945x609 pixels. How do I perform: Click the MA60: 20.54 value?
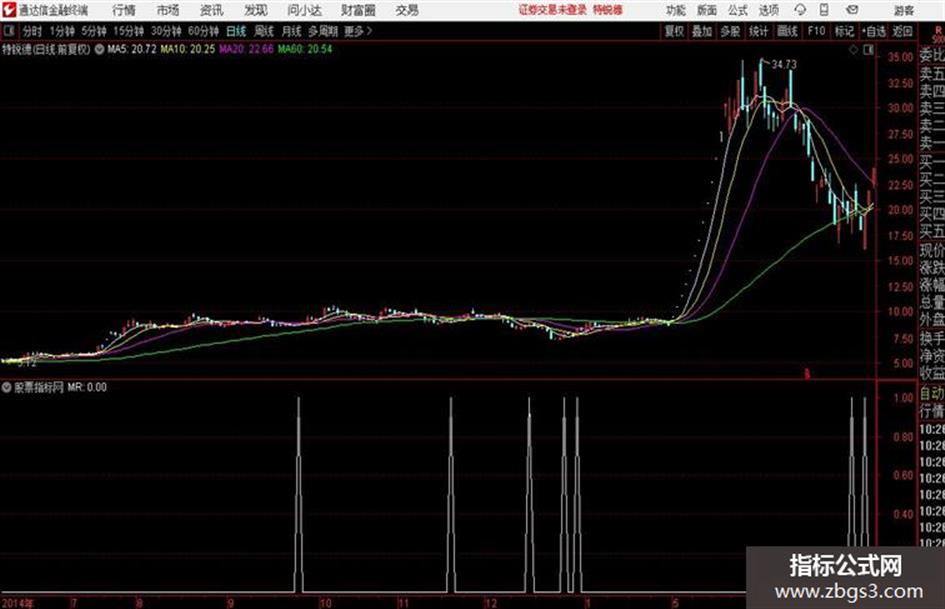point(305,49)
